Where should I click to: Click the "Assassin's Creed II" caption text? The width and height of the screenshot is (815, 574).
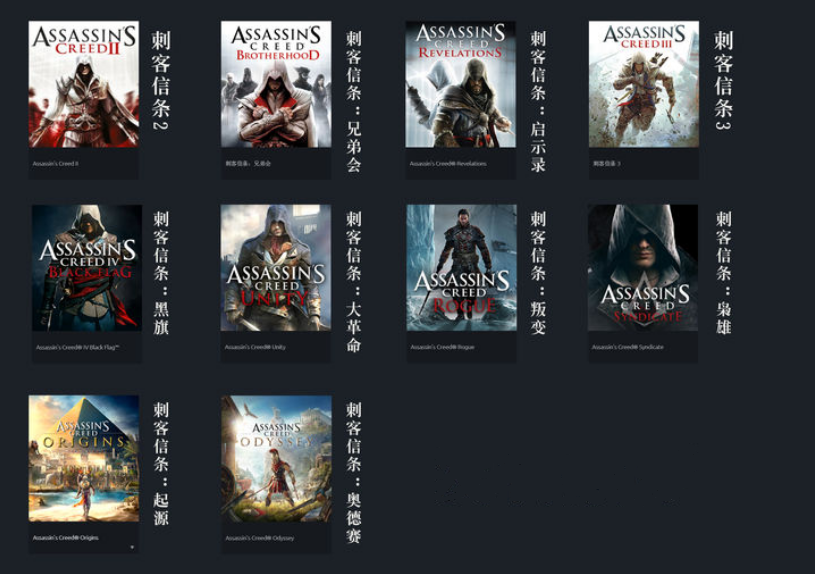(x=56, y=164)
